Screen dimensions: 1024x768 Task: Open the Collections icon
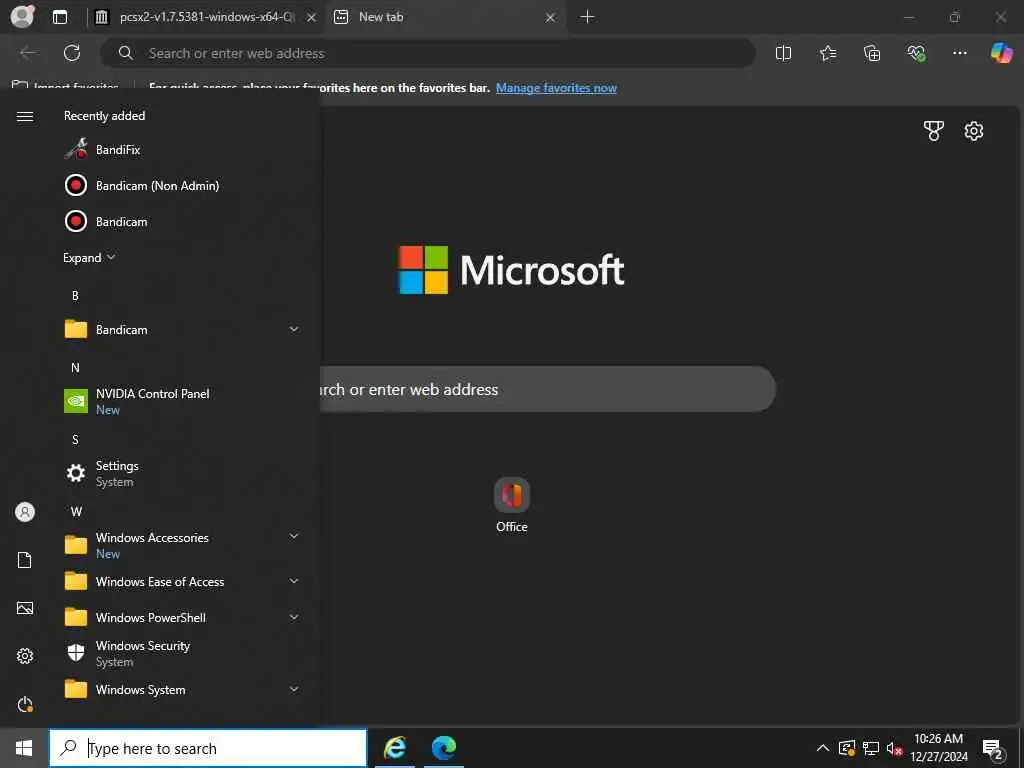click(872, 53)
